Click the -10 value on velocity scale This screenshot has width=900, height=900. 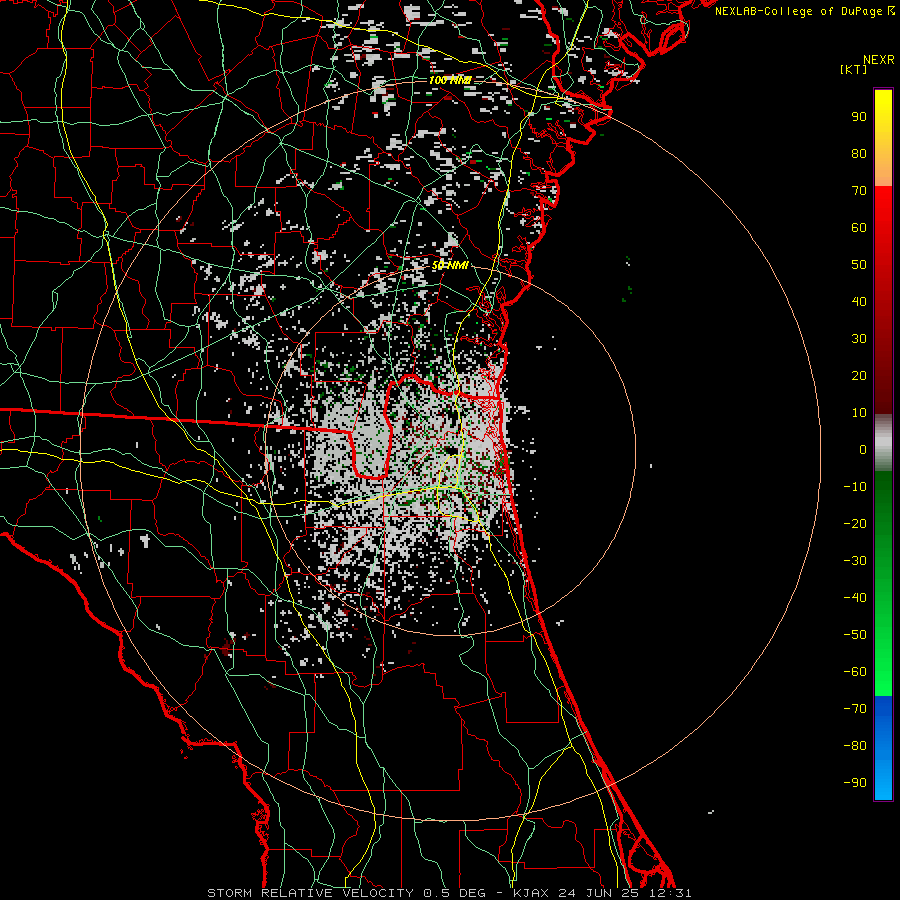pos(855,487)
